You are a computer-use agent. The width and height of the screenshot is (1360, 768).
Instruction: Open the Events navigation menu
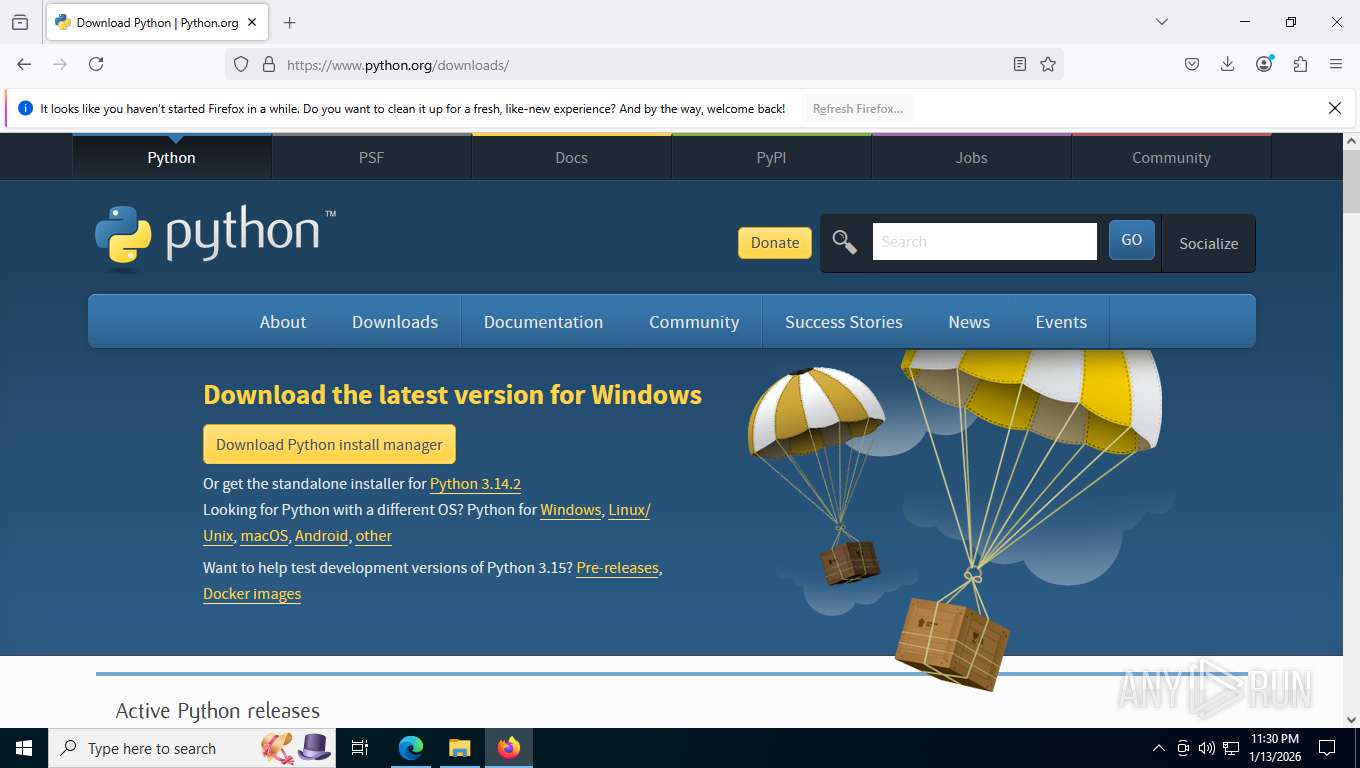point(1061,322)
